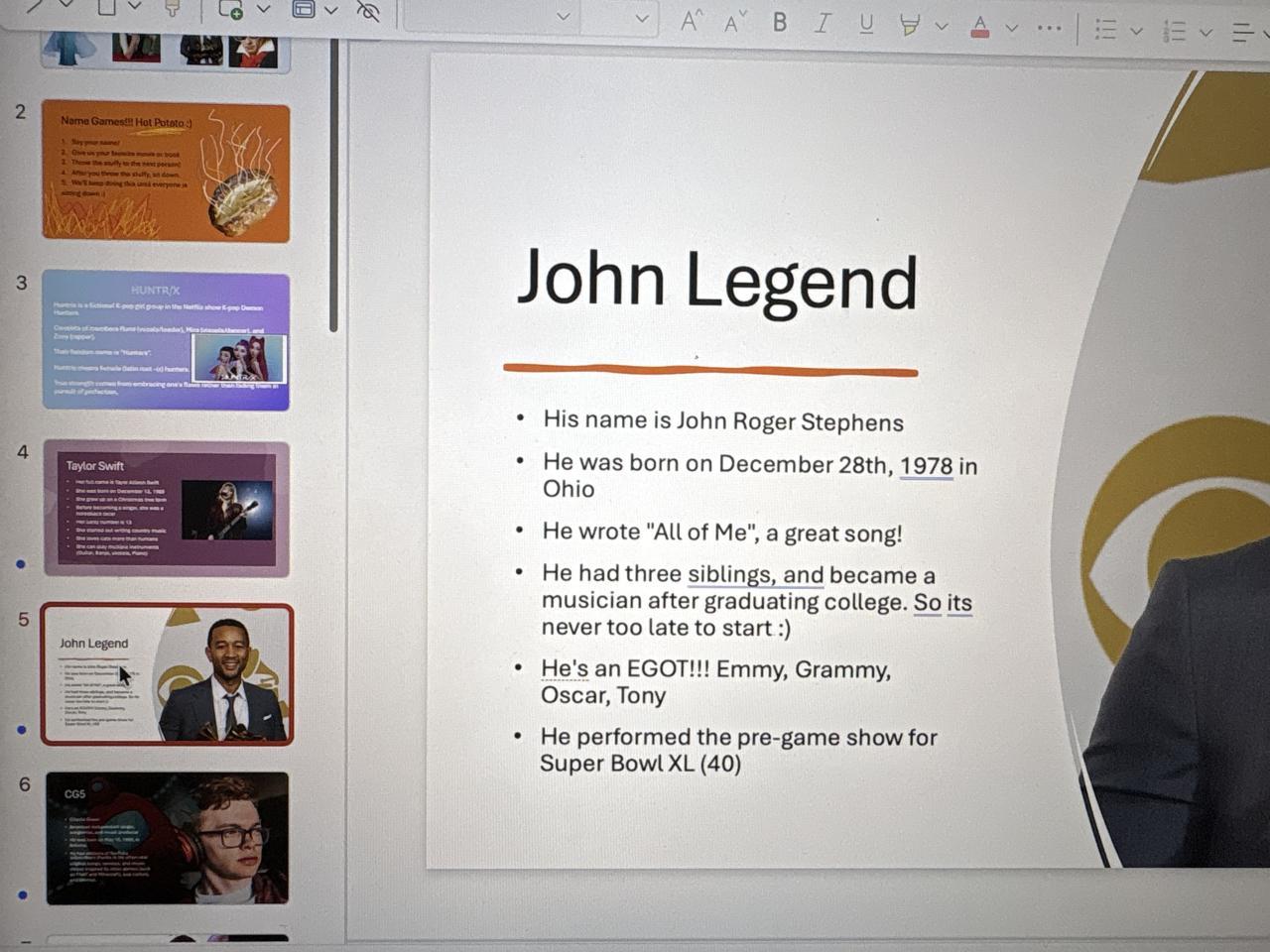The image size is (1270, 952).
Task: Decrease font size with the smaller A
Action: [x=735, y=21]
